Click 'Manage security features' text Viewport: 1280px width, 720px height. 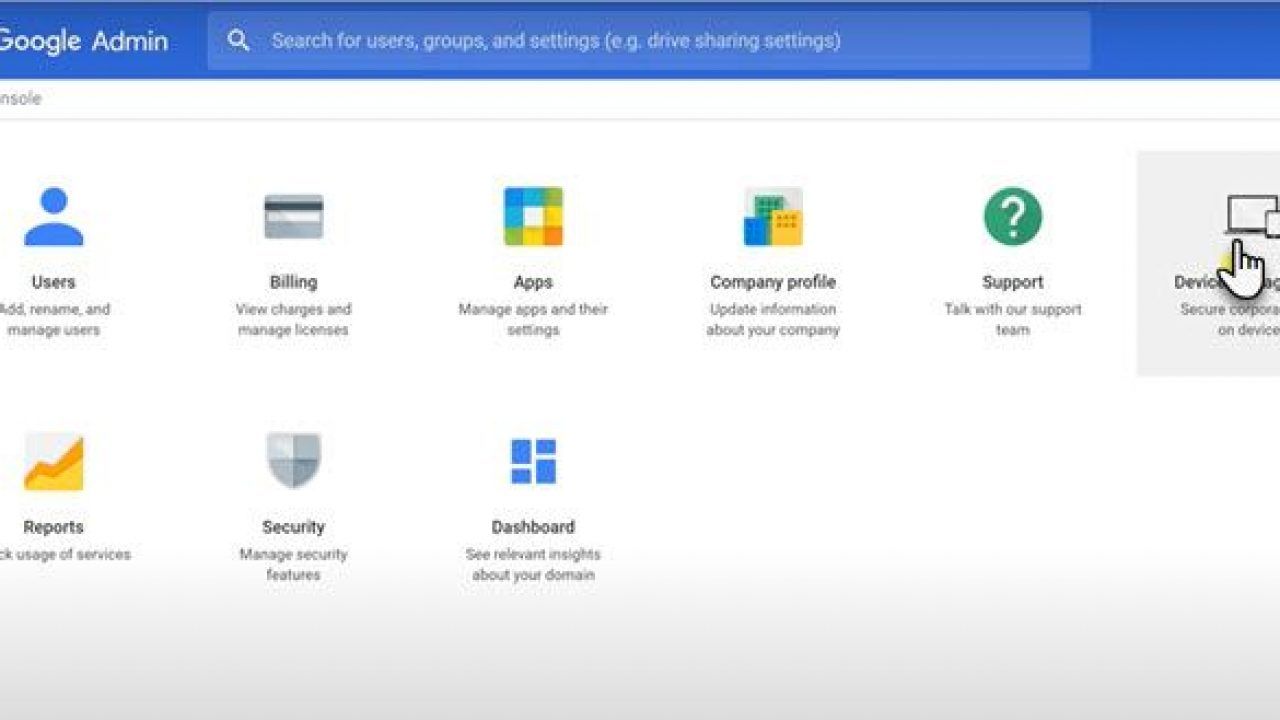293,565
